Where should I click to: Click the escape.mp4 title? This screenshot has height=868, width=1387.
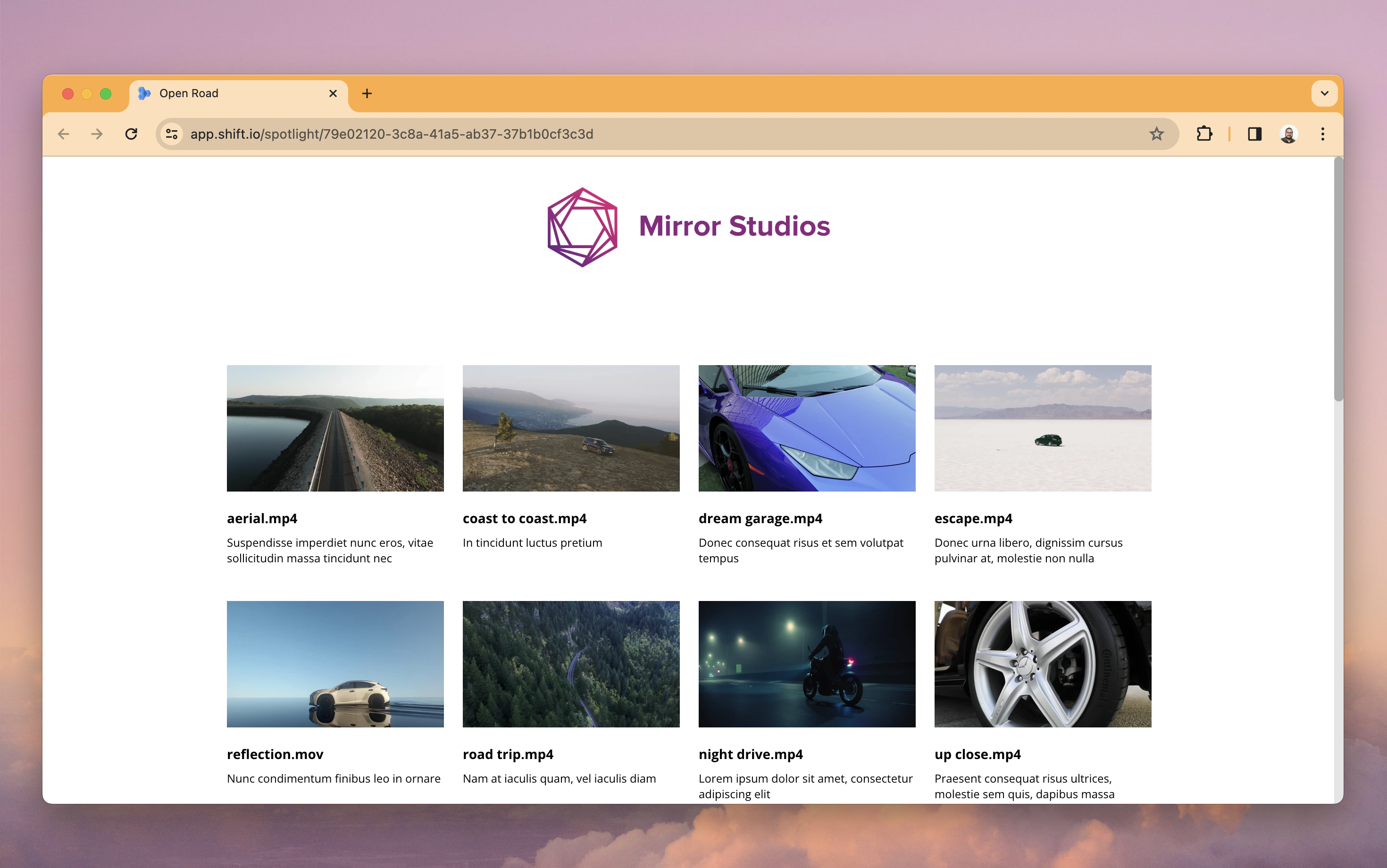[x=973, y=518]
